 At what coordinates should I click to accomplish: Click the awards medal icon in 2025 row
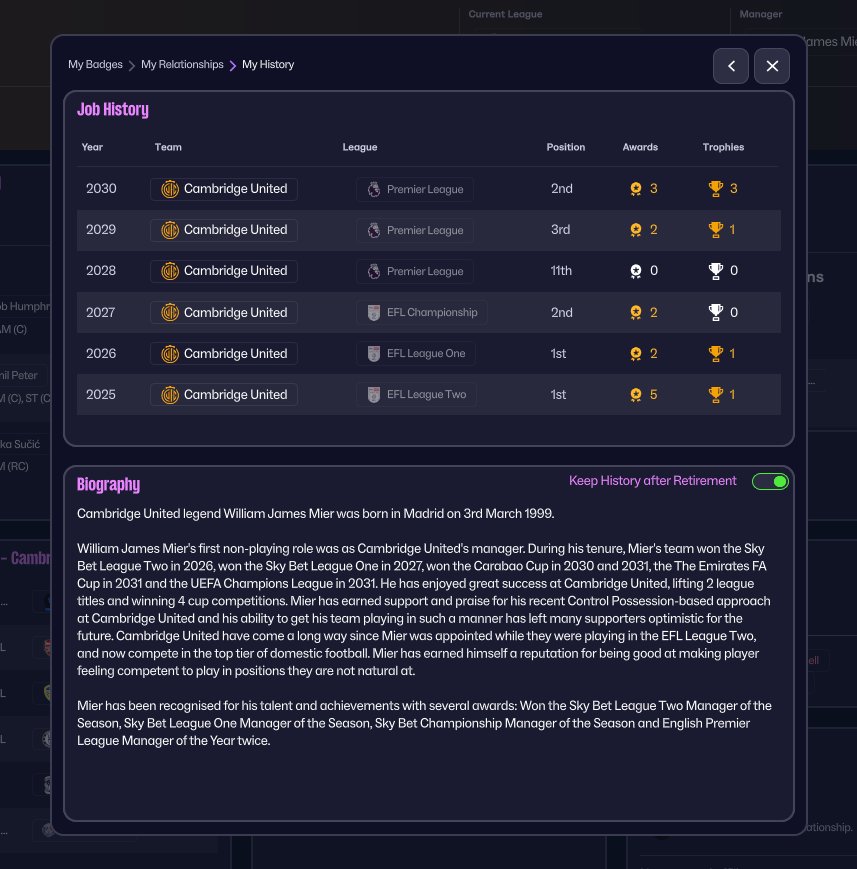pos(635,395)
